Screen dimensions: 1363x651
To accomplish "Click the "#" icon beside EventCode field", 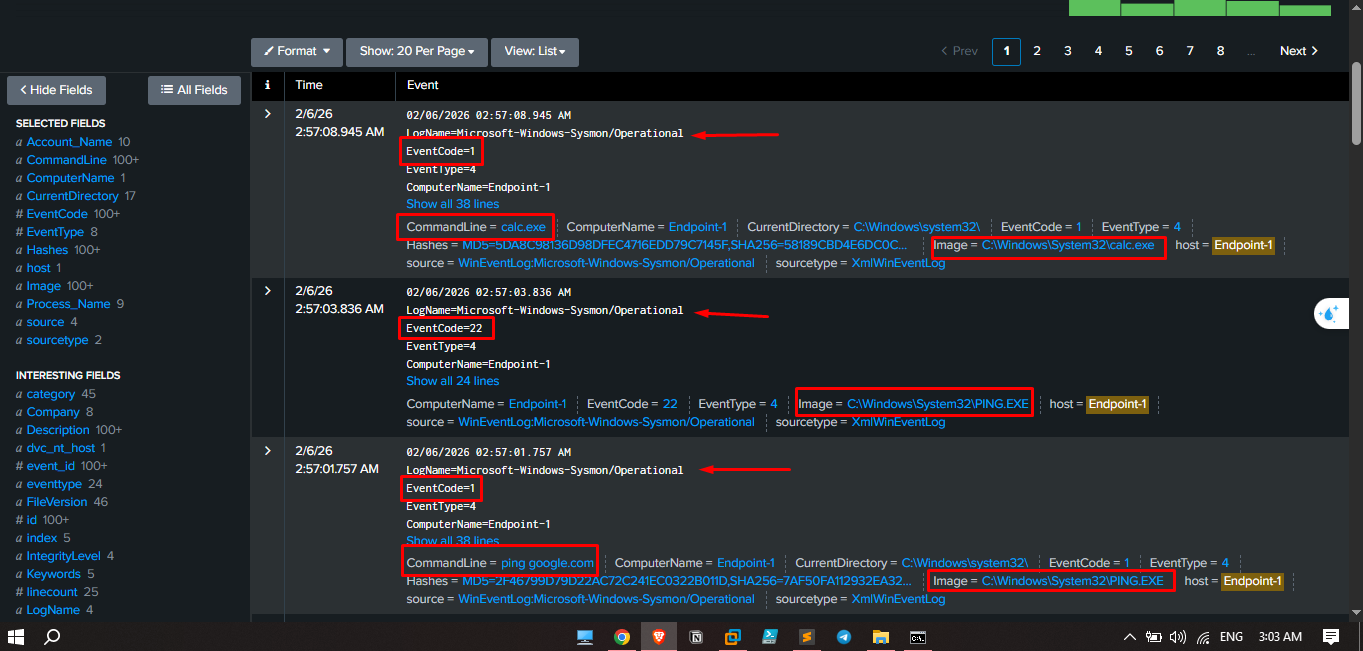I will [x=18, y=213].
